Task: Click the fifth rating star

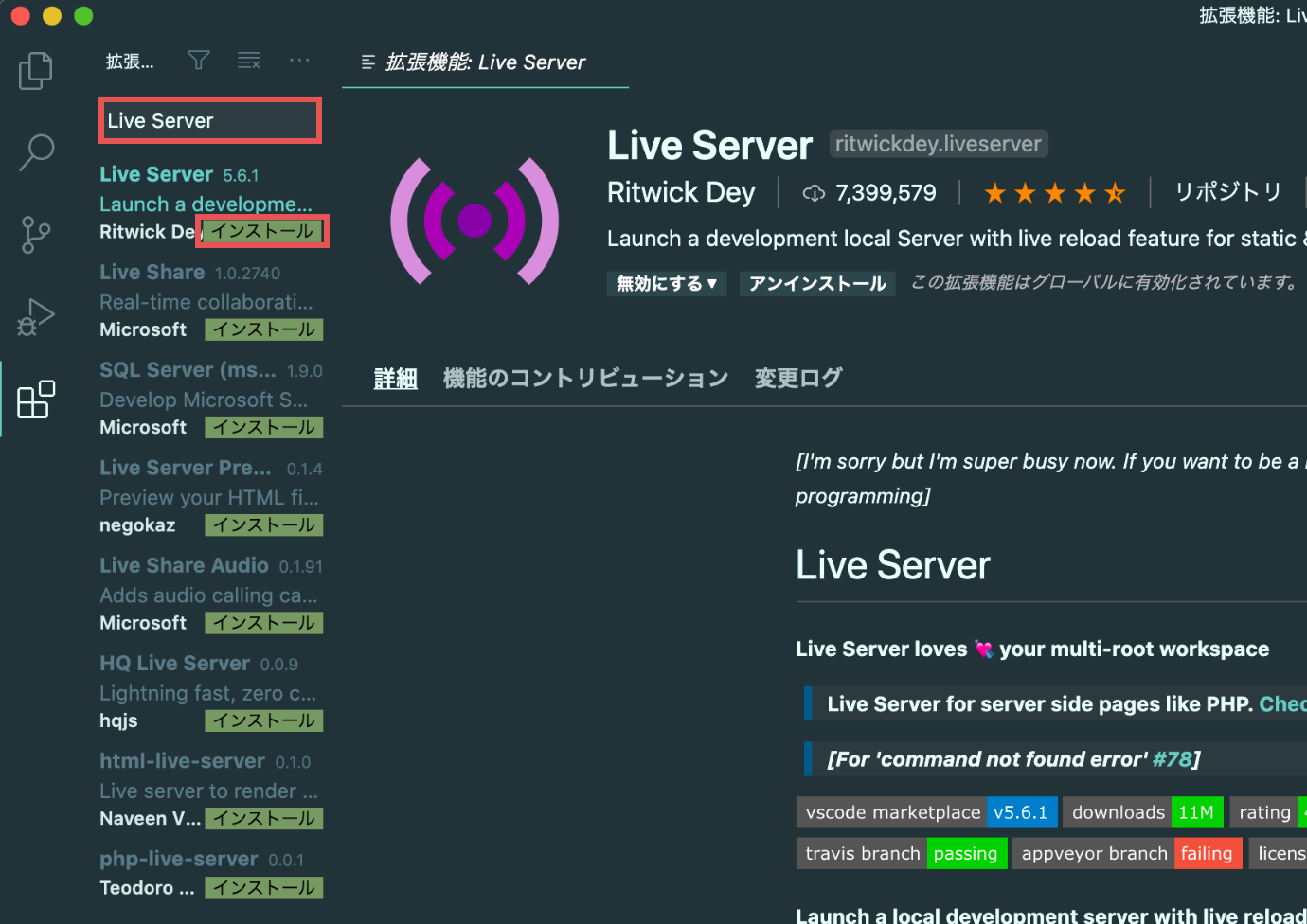Action: (1116, 192)
